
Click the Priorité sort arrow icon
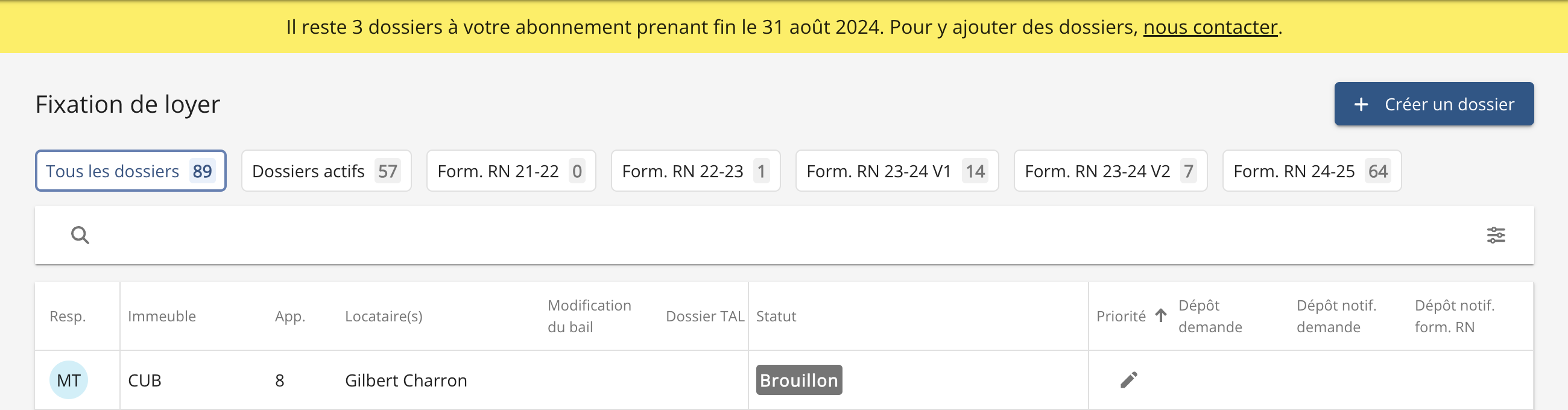coord(1161,316)
